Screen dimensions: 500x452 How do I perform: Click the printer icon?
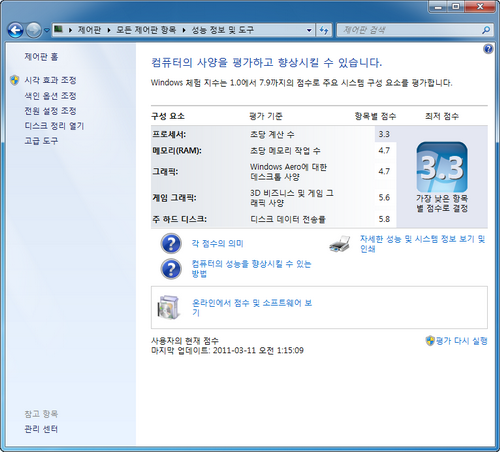pos(340,244)
